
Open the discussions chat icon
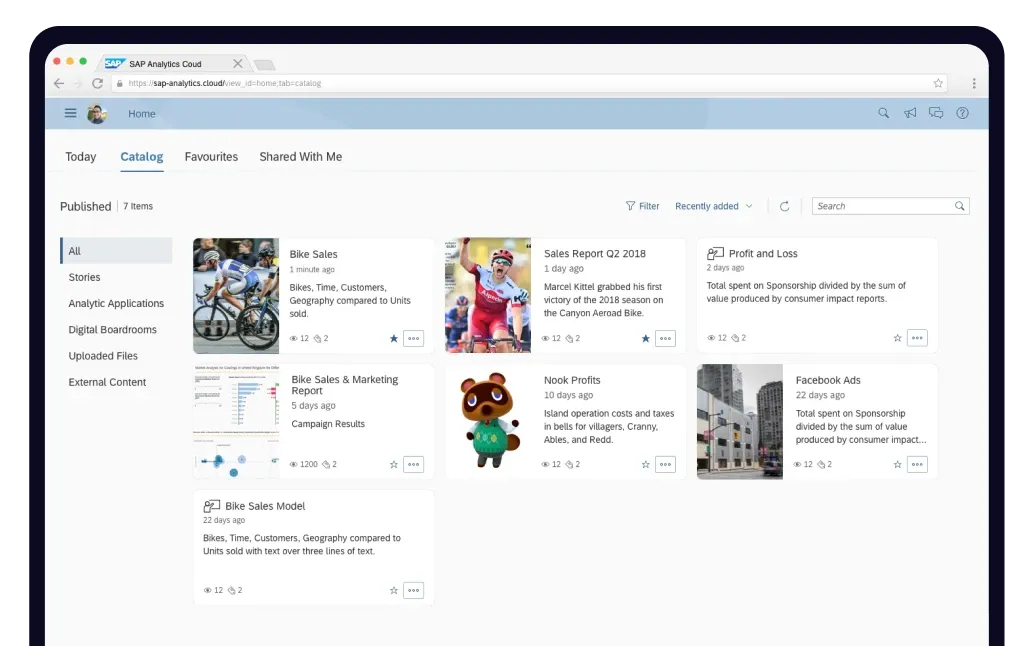click(936, 113)
